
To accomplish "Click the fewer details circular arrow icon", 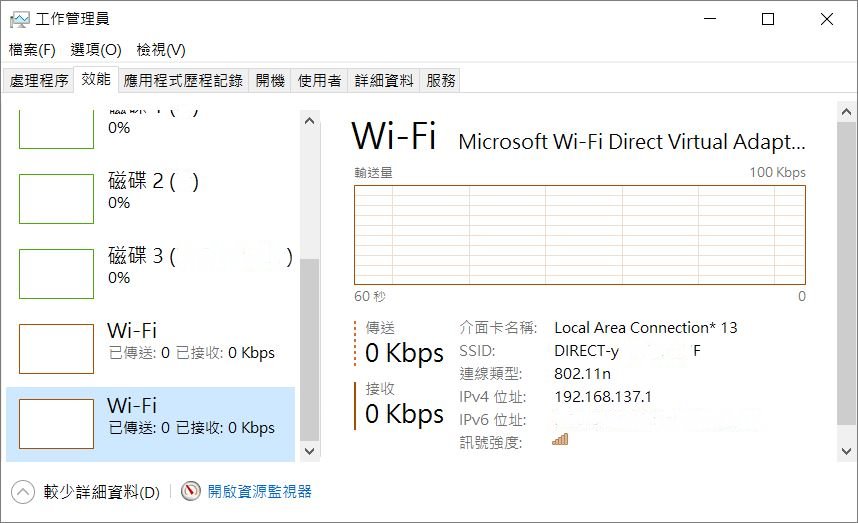I will (22, 492).
